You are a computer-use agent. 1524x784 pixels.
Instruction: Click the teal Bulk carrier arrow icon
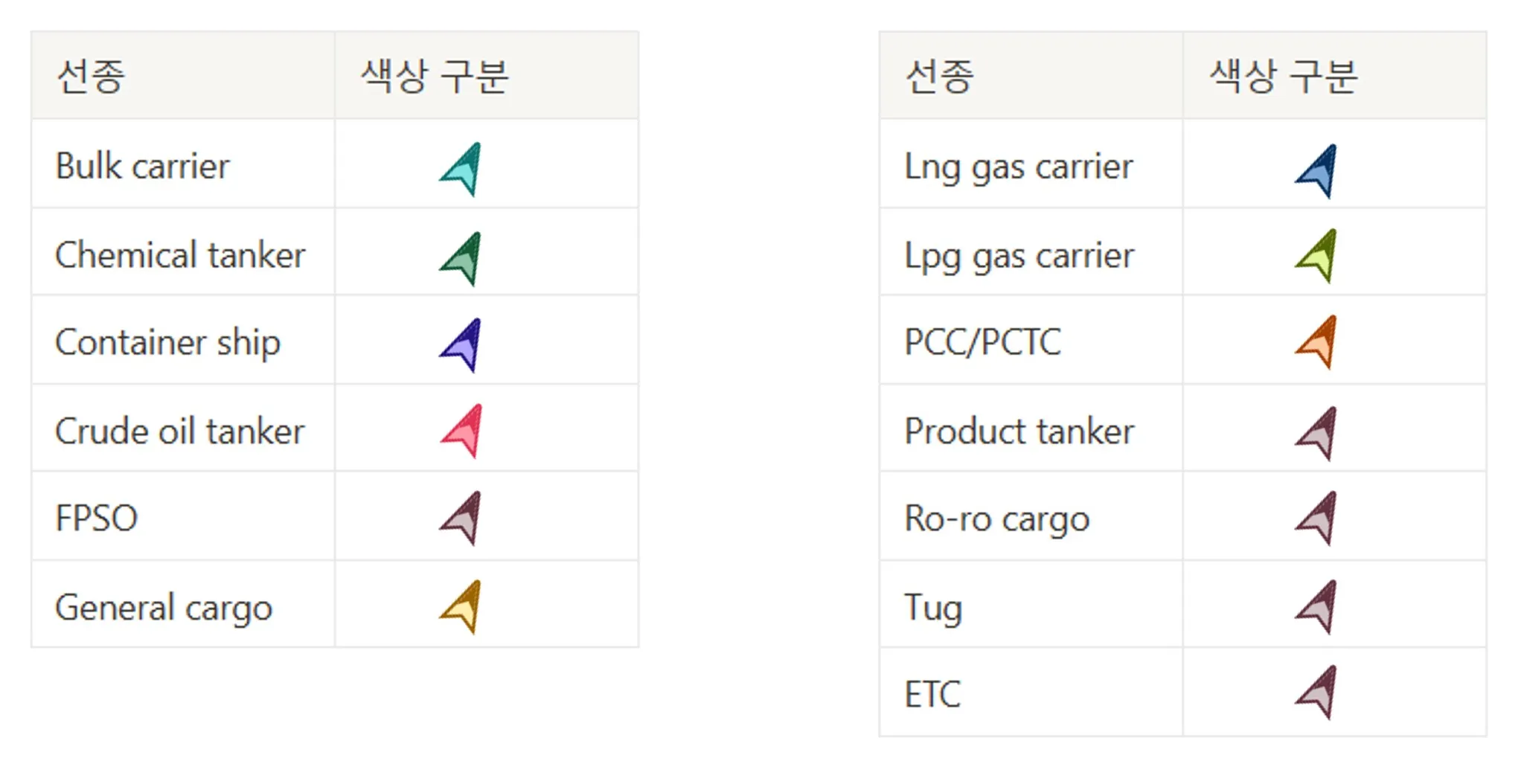coord(464,170)
